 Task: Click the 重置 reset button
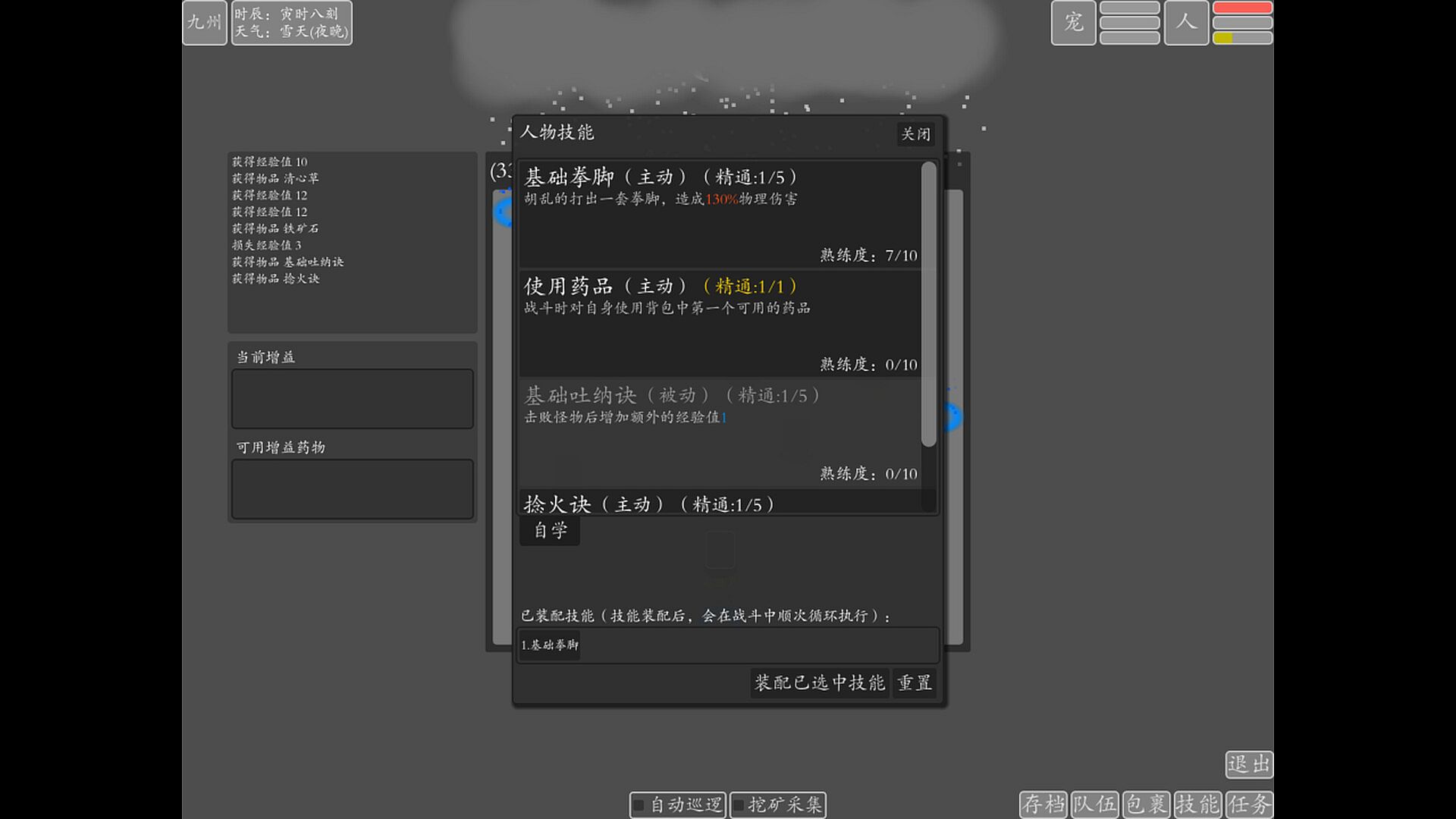[x=915, y=682]
